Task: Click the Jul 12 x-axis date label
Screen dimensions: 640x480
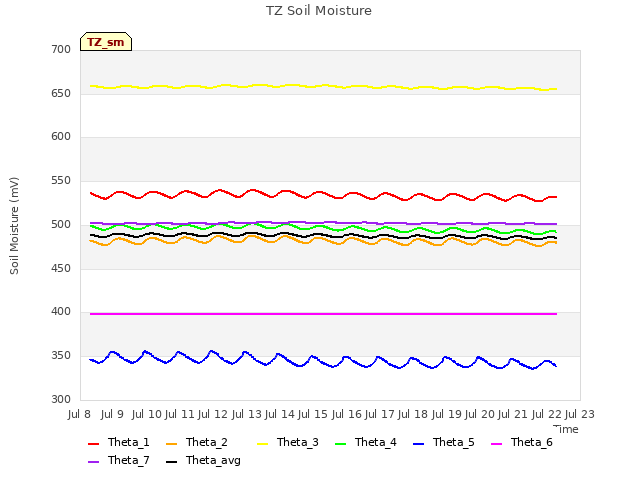Action: [213, 414]
